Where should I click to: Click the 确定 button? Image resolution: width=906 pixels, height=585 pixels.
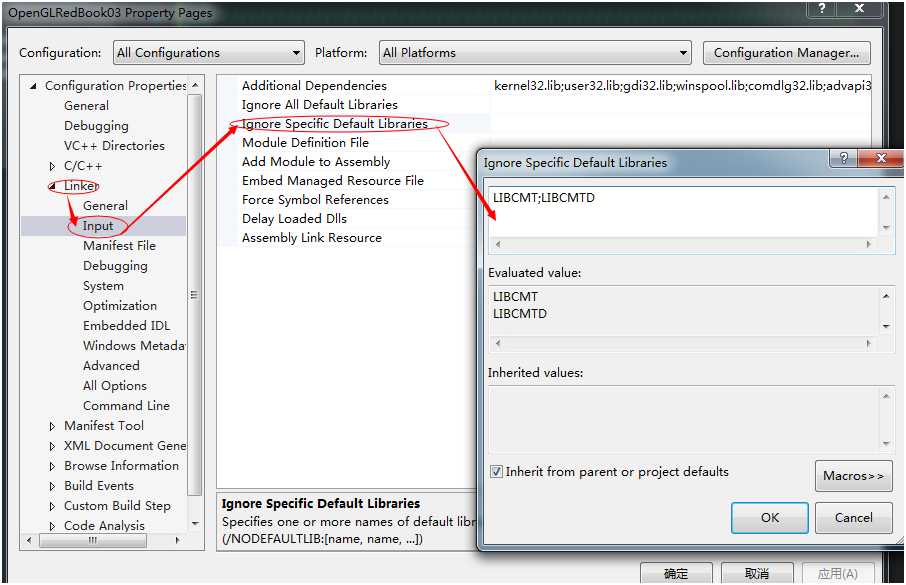click(x=676, y=573)
